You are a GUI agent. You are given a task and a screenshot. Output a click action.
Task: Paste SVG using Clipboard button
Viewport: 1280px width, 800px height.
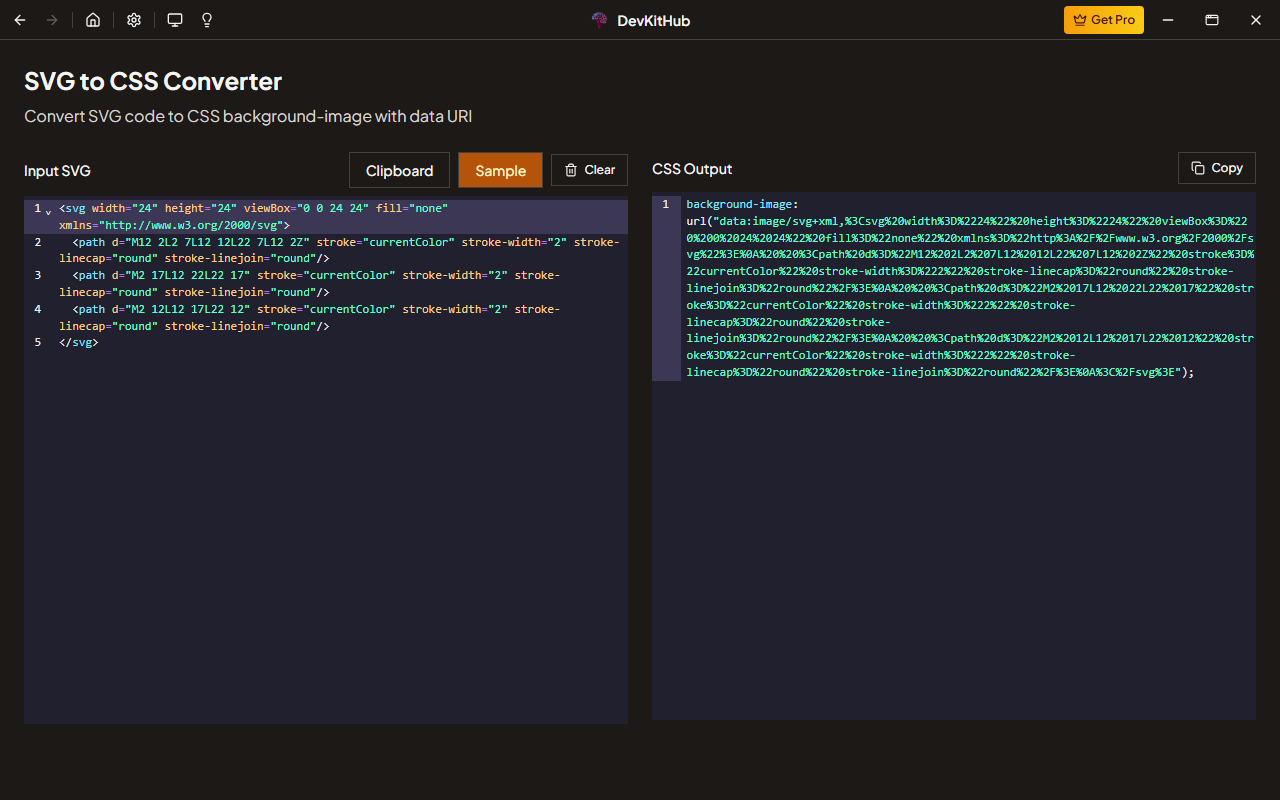click(399, 170)
